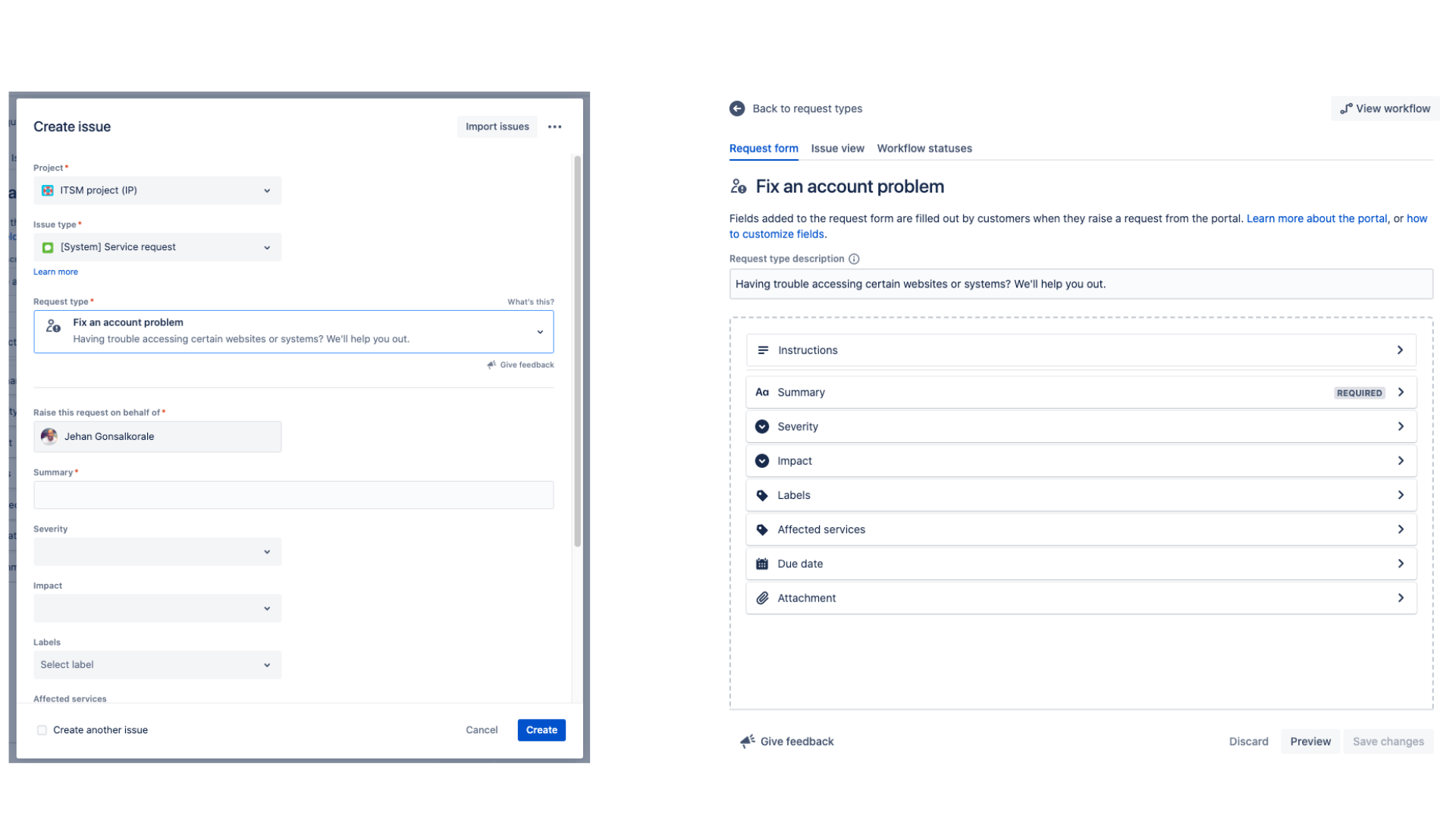Click the tag icon on Affected services
This screenshot has height=819, width=1456.
[x=762, y=529]
